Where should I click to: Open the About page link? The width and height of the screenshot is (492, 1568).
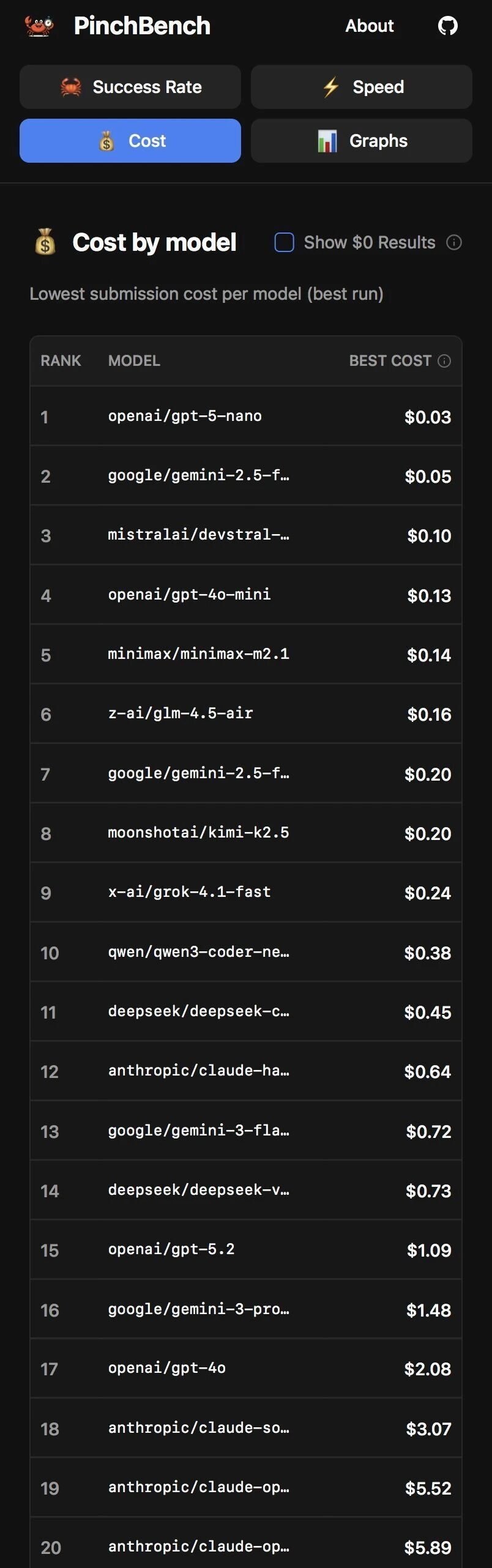pos(369,26)
